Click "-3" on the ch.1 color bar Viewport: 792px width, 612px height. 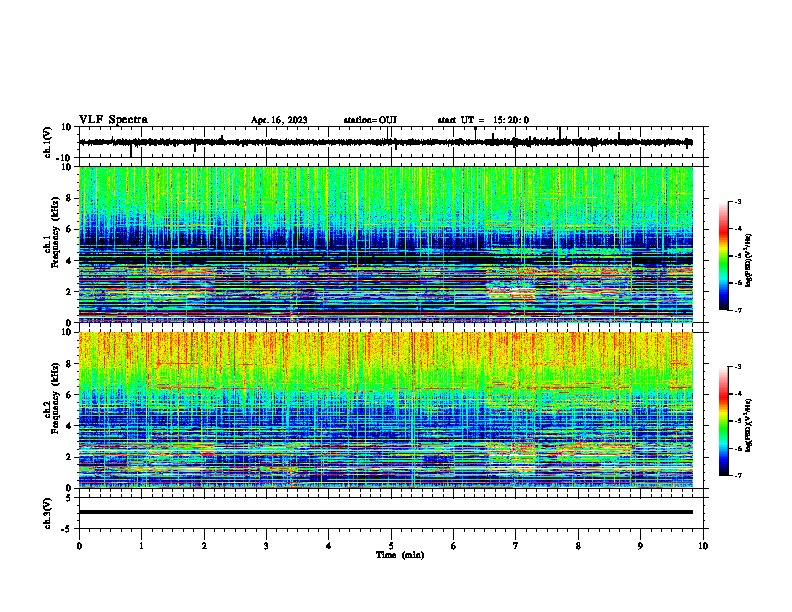point(737,201)
